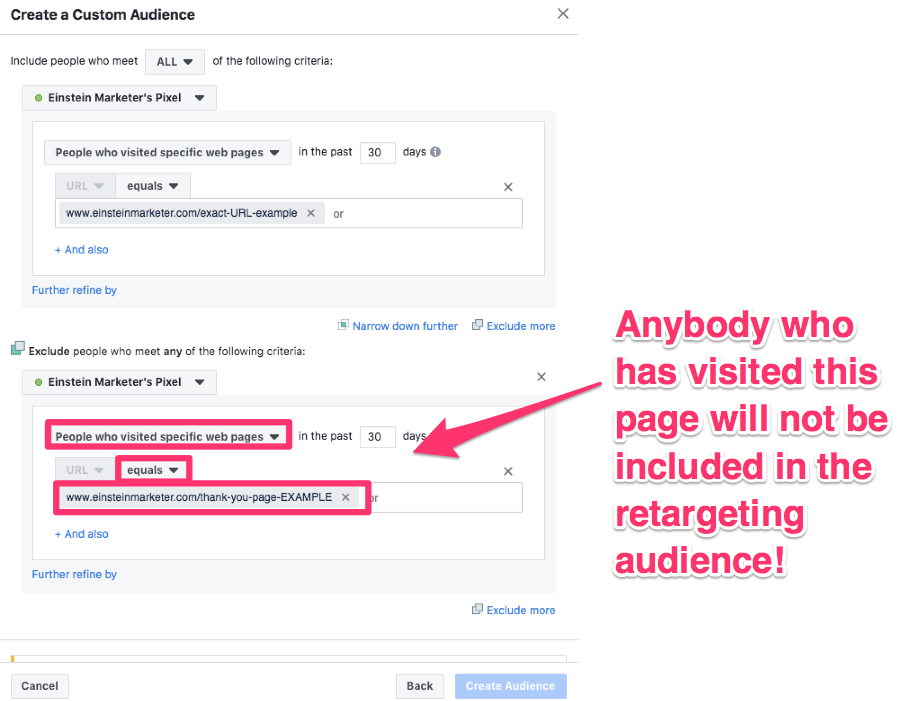This screenshot has height=701, width=901.
Task: Click the Cancel button
Action: coord(40,686)
